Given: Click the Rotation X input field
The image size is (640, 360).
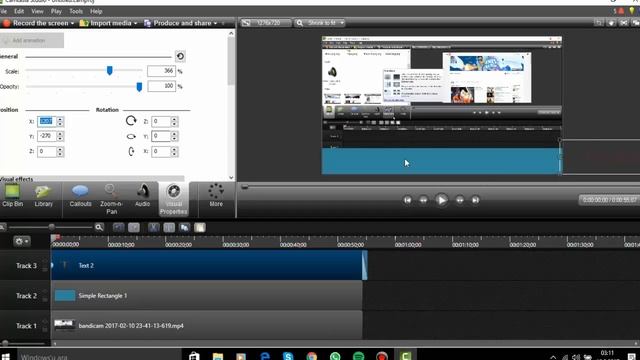Looking at the screenshot, I should [161, 151].
